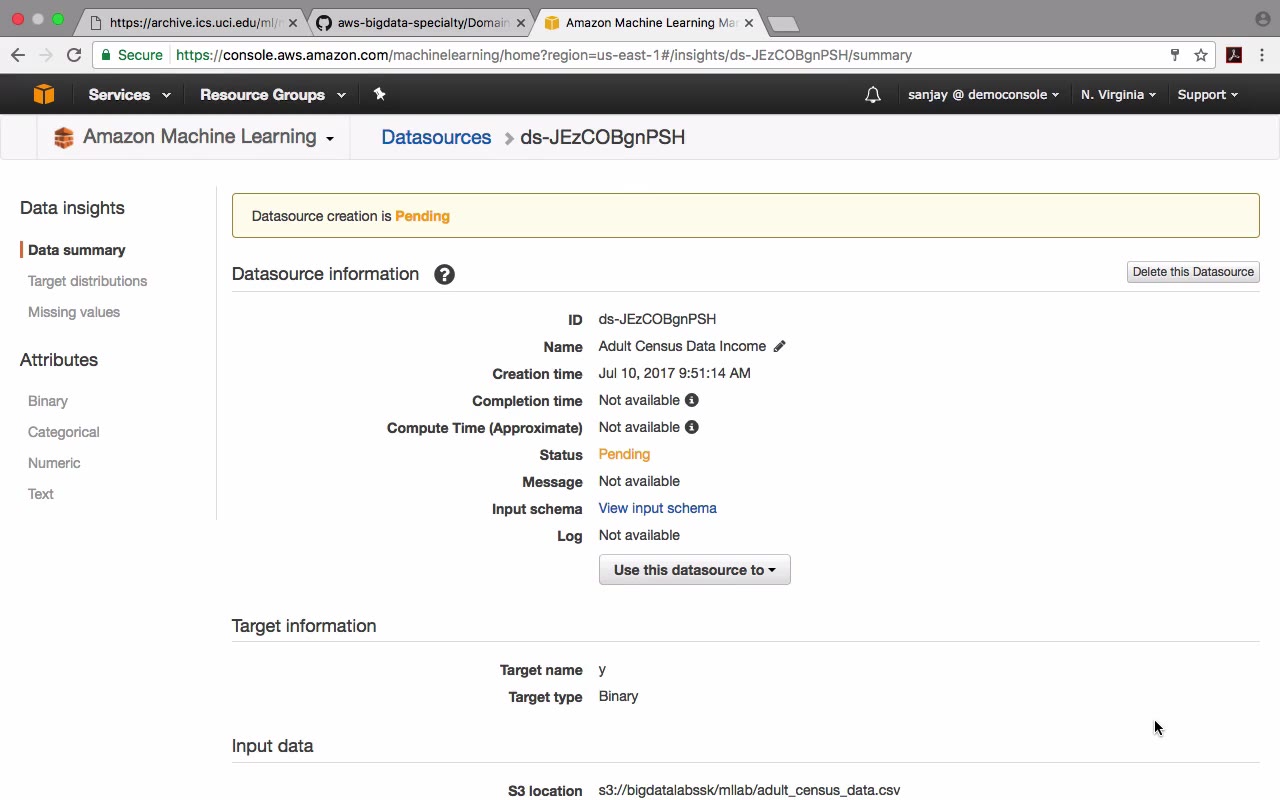
Task: Close the Amazon Machine Learning tab
Action: coord(748,22)
